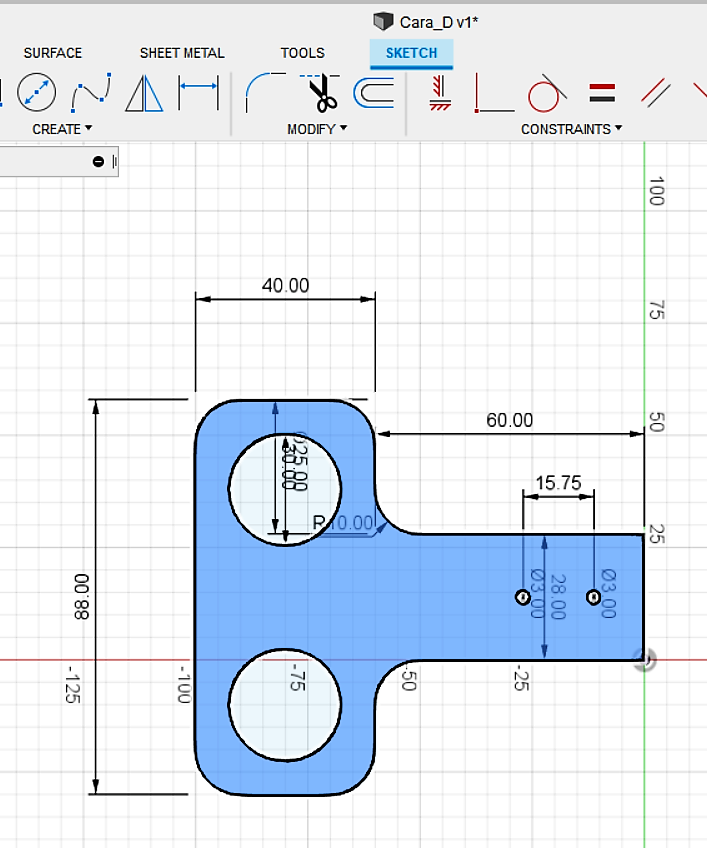
Task: Switch to the SKETCH tab
Action: click(411, 53)
